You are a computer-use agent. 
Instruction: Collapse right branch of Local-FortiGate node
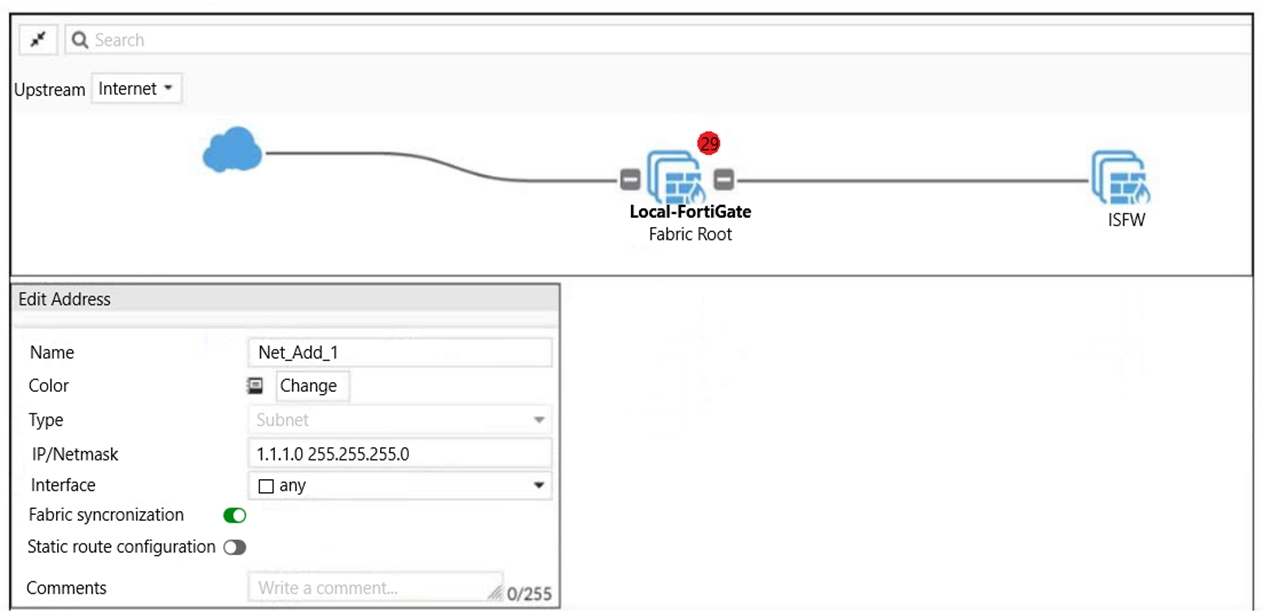(725, 180)
